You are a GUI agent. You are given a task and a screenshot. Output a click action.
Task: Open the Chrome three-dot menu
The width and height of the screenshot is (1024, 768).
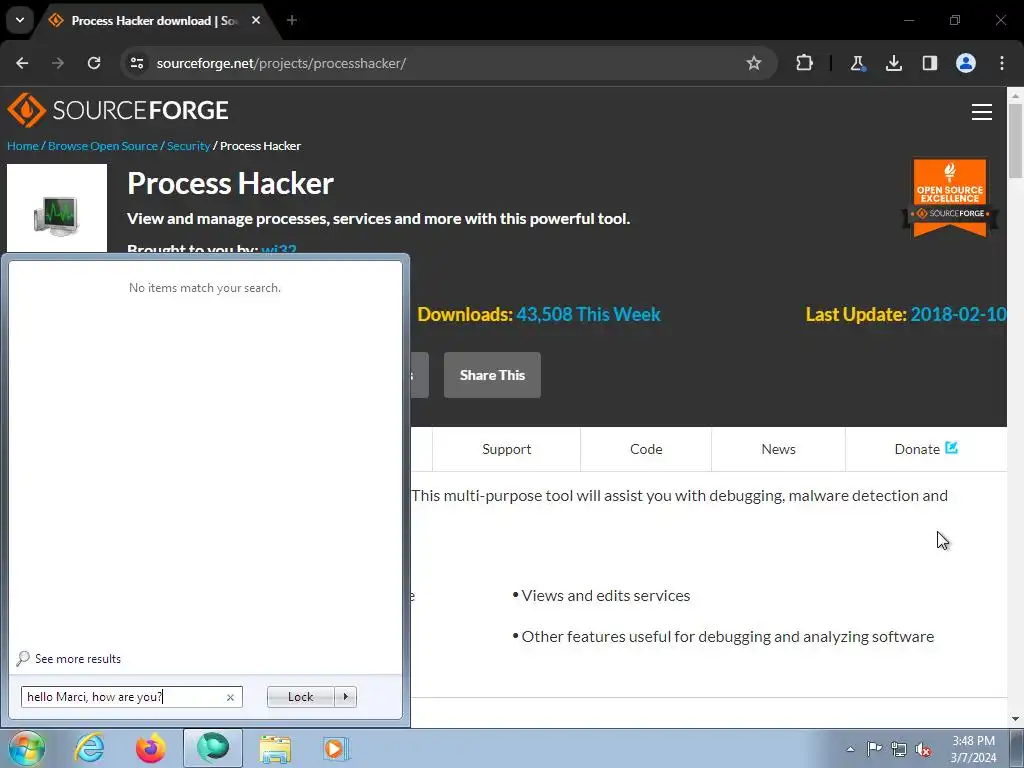(1002, 63)
